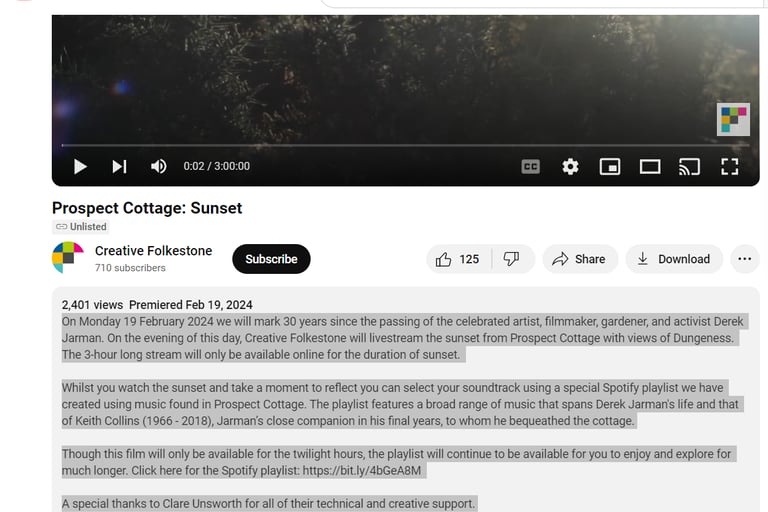Play the Prospect Cottage video
Screen dimensions: 768x512
[80, 167]
